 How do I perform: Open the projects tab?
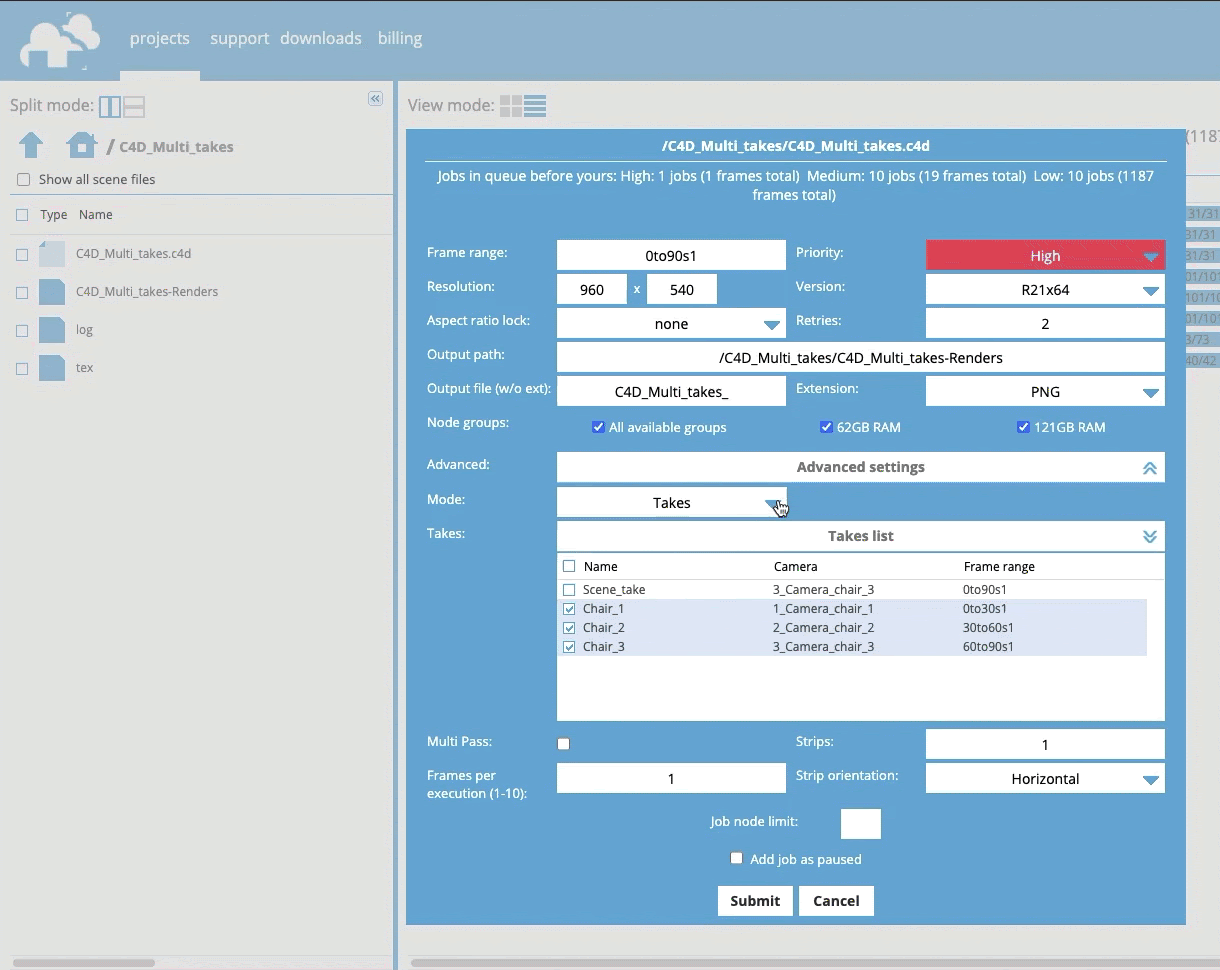(159, 38)
